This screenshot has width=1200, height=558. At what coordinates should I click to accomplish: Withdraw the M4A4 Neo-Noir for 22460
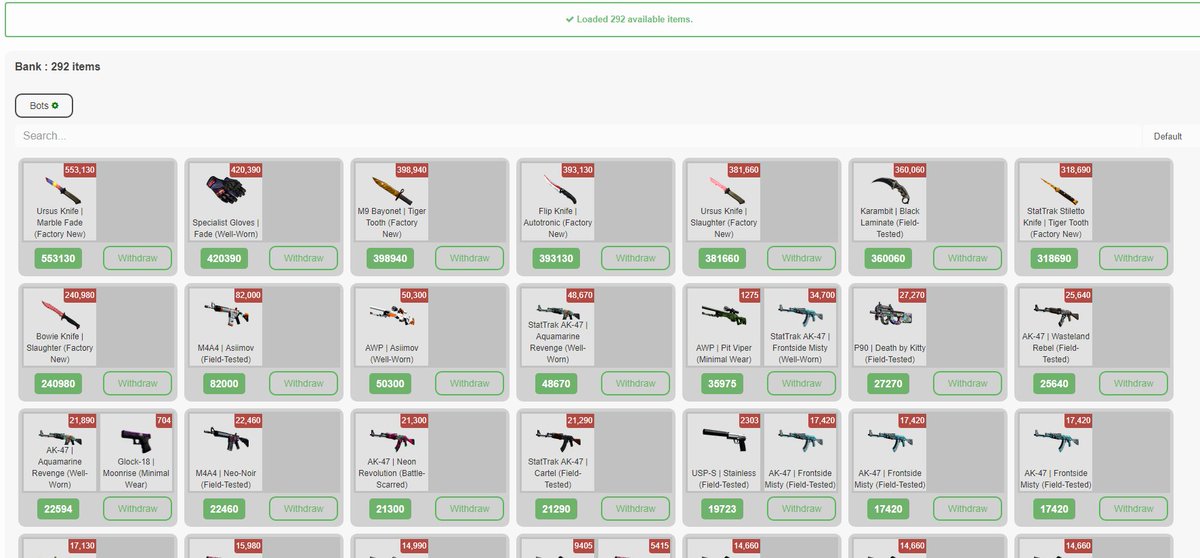pos(303,509)
